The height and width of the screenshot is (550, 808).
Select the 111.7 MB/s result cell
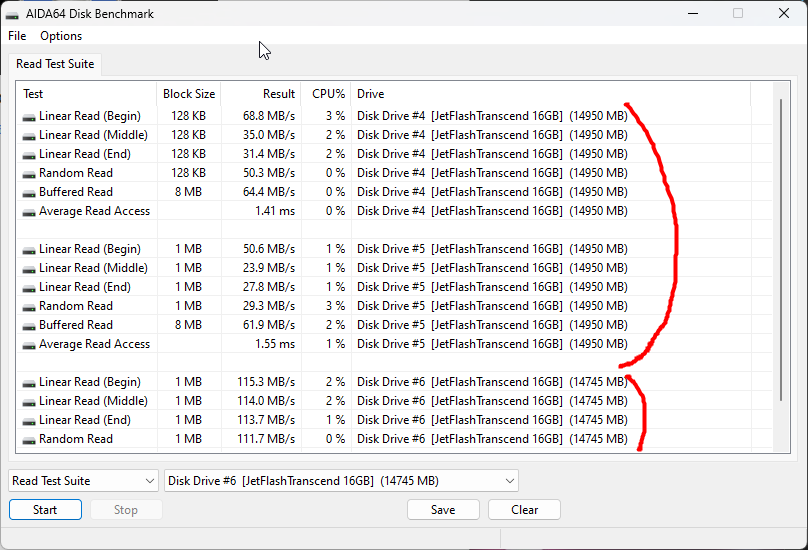point(266,439)
